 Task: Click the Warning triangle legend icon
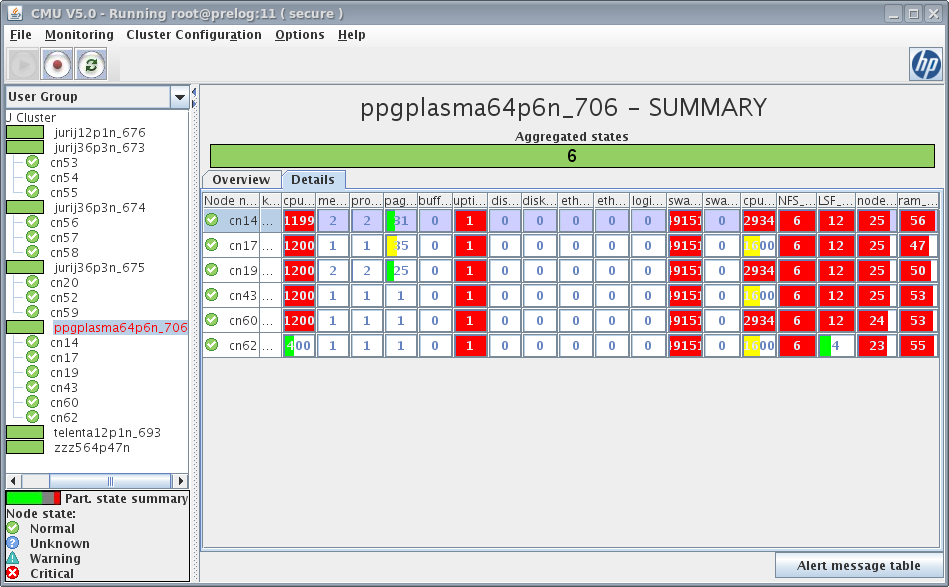tap(13, 559)
